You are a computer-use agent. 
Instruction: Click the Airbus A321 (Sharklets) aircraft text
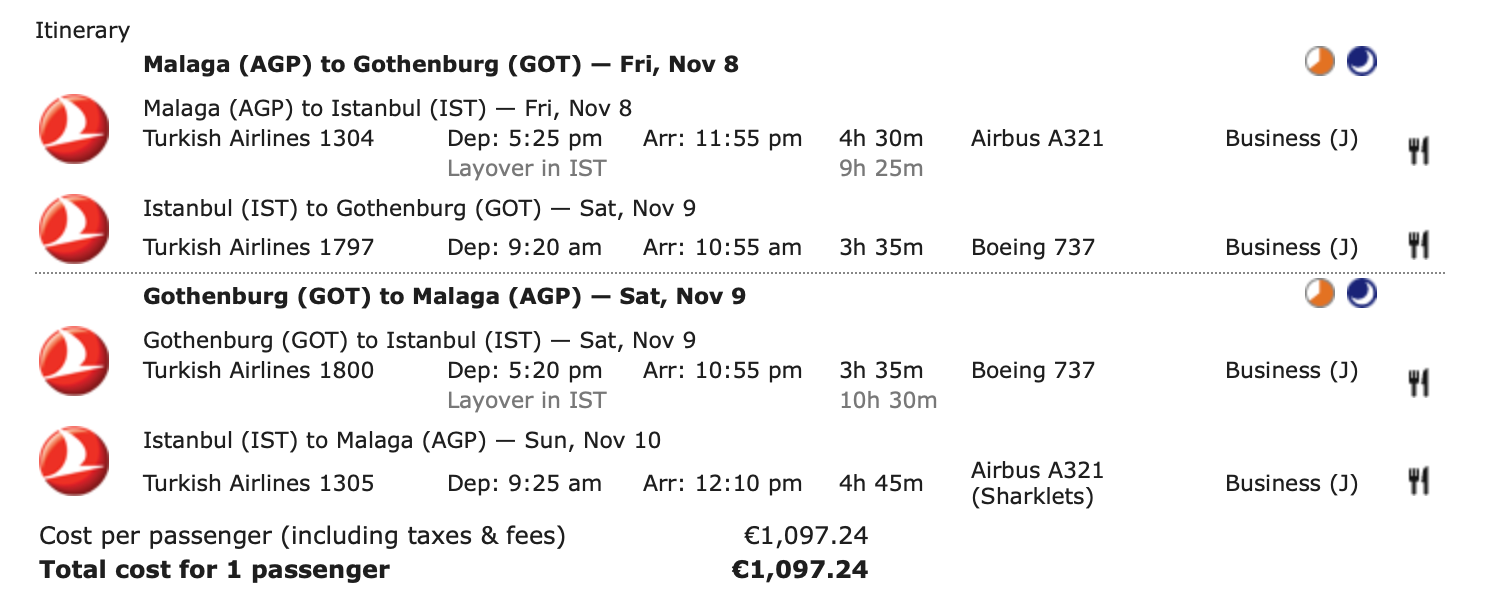click(1037, 483)
